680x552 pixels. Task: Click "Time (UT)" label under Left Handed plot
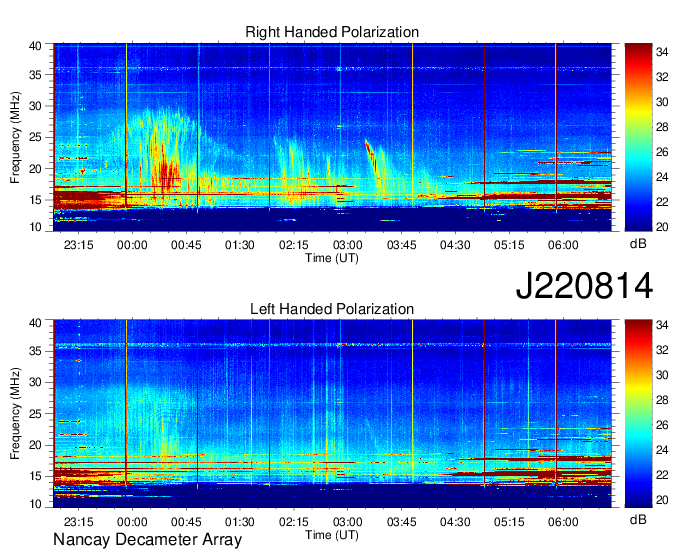(x=332, y=535)
